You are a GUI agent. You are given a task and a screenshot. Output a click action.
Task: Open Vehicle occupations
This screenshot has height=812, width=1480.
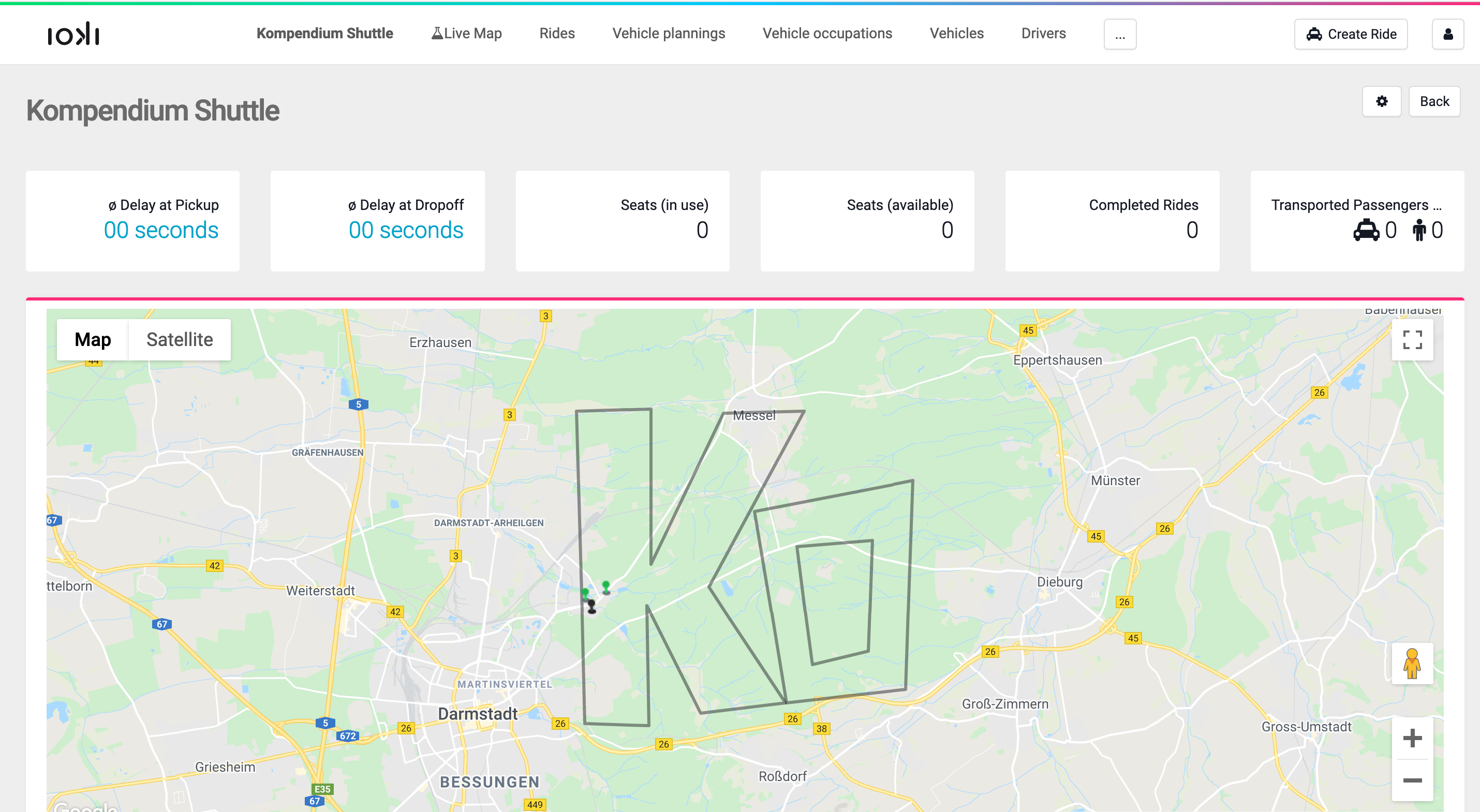(x=827, y=33)
